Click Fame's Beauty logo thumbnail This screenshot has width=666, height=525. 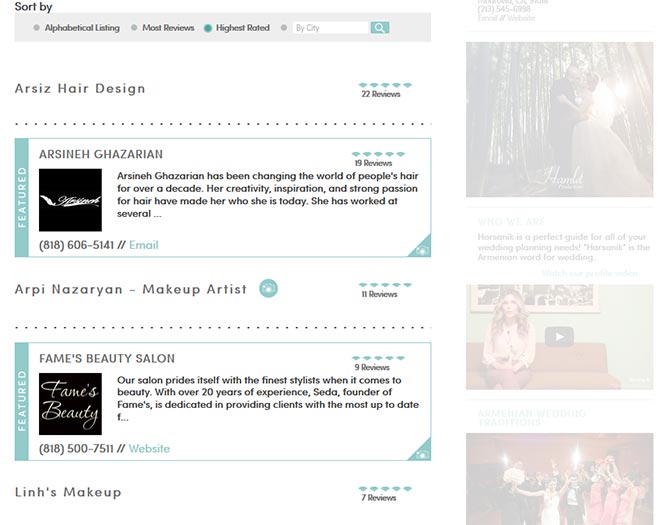pos(70,404)
